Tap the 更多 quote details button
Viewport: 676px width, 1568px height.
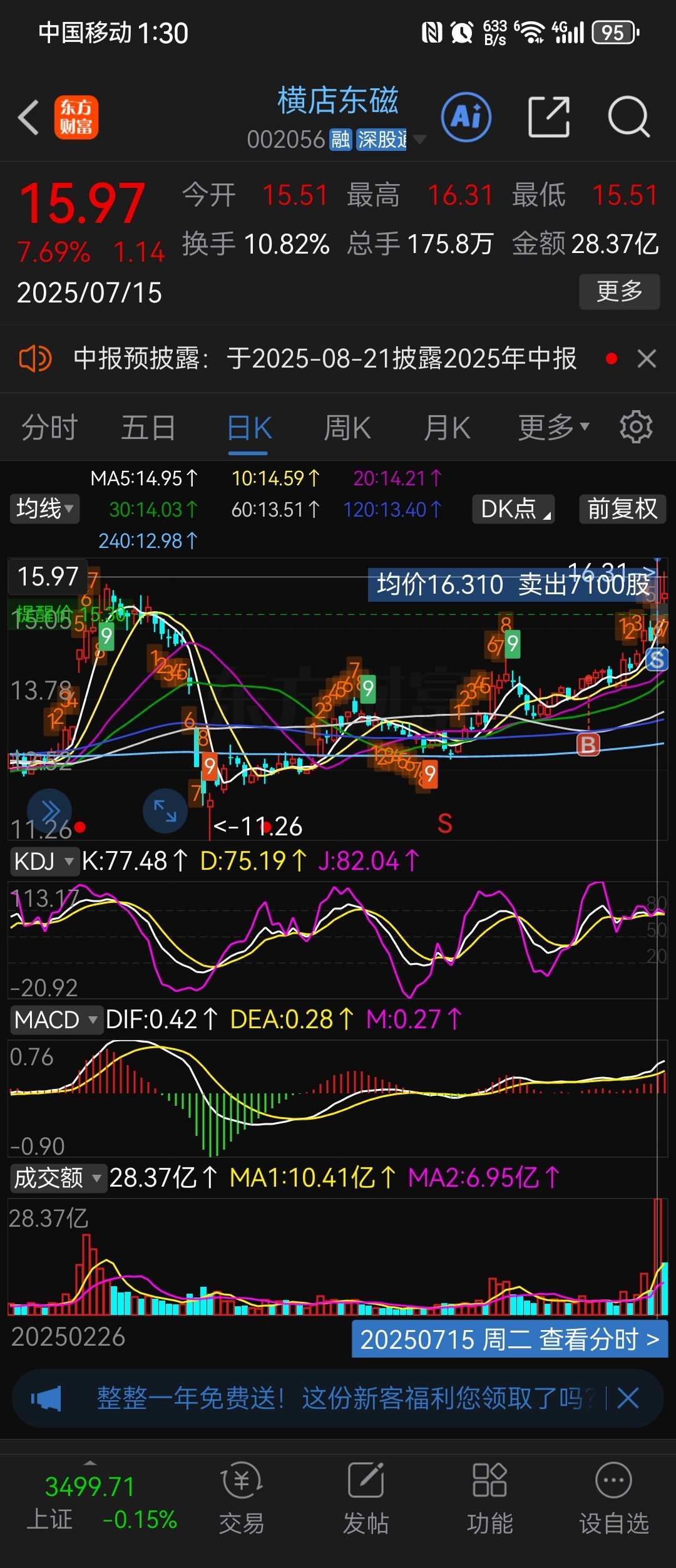point(620,291)
